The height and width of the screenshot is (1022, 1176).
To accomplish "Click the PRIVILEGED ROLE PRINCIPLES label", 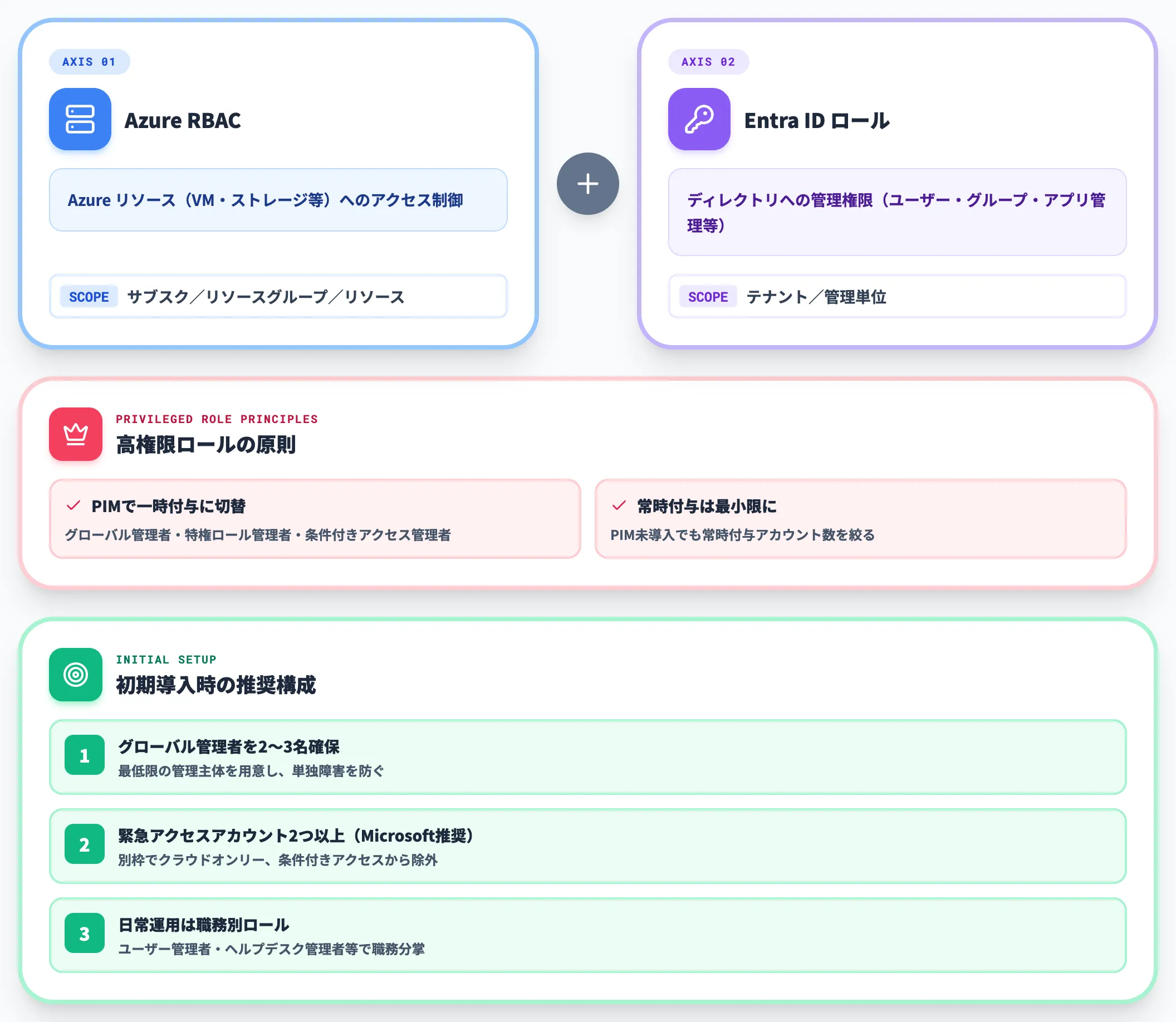I will click(x=217, y=419).
